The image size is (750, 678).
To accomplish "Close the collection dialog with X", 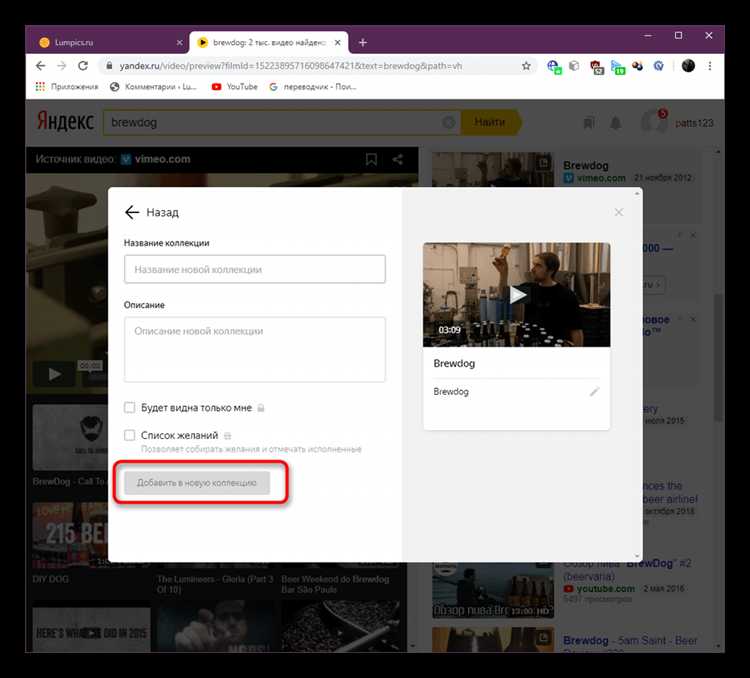I will (x=618, y=212).
